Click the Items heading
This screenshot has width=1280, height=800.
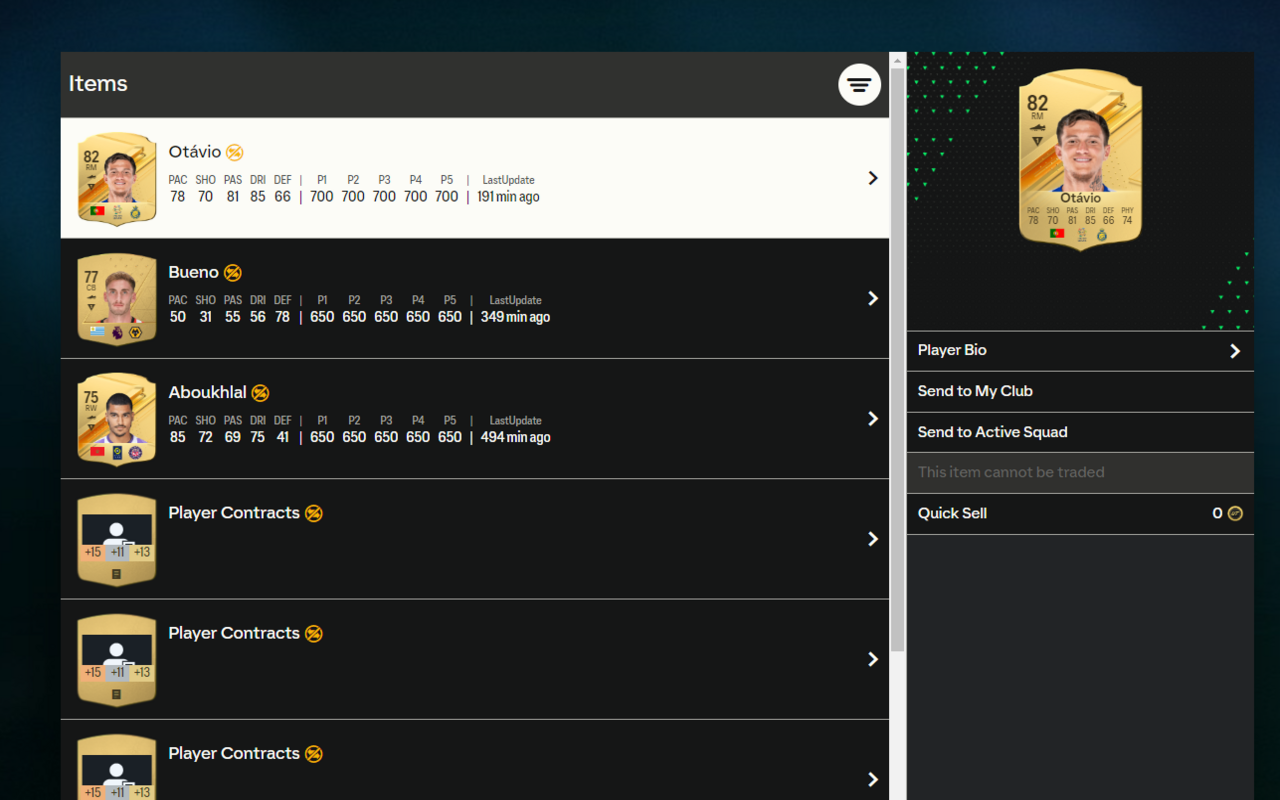pyautogui.click(x=98, y=84)
